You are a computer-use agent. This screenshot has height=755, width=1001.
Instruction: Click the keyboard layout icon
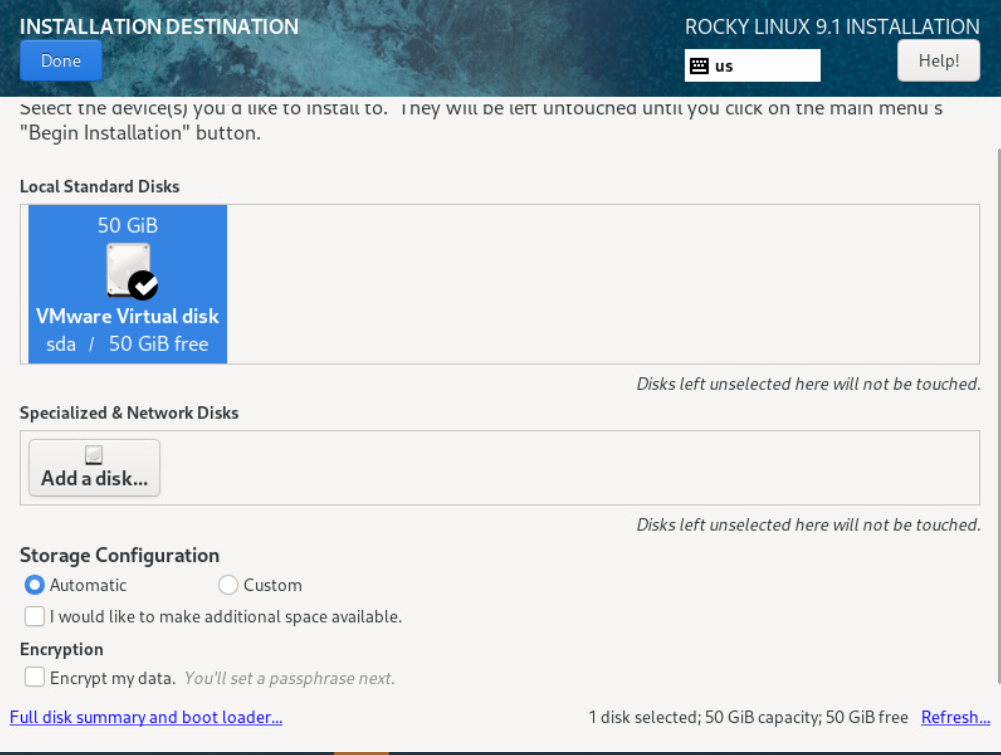[699, 66]
